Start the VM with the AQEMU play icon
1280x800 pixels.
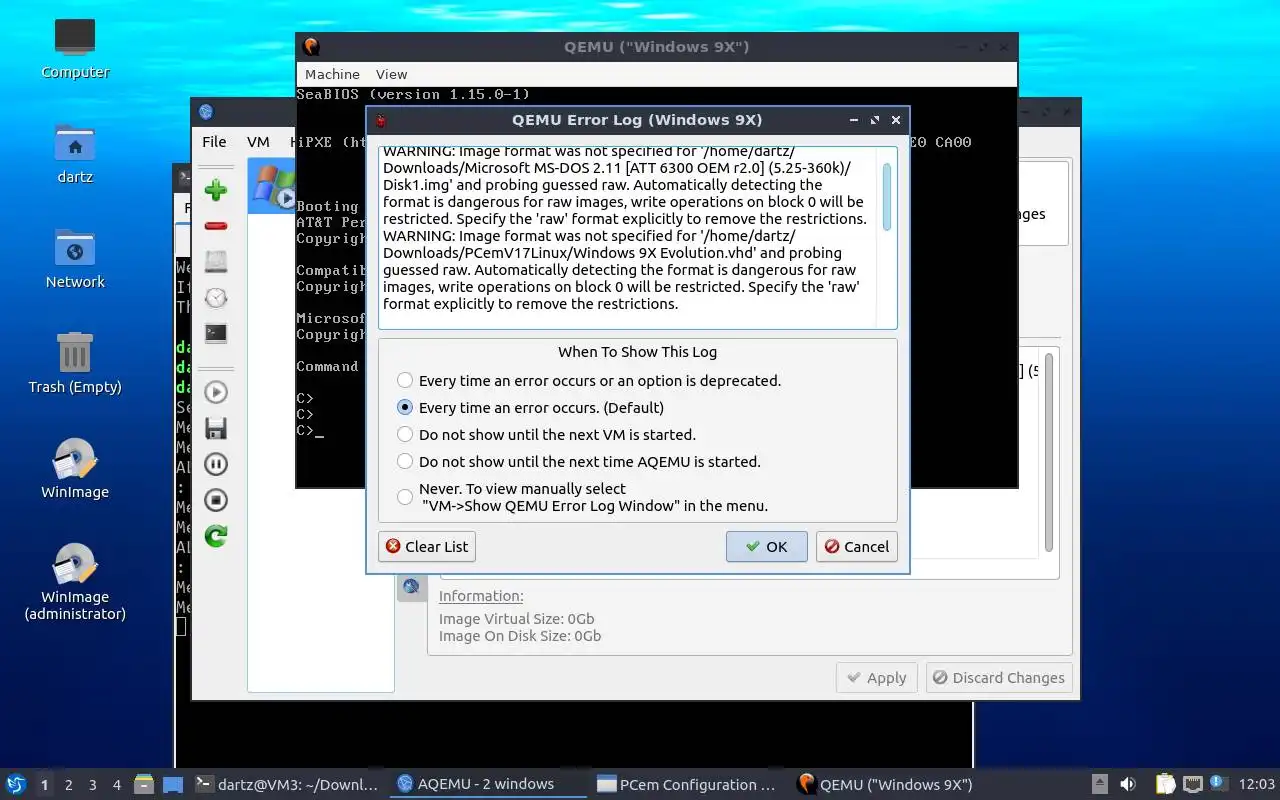pos(216,392)
